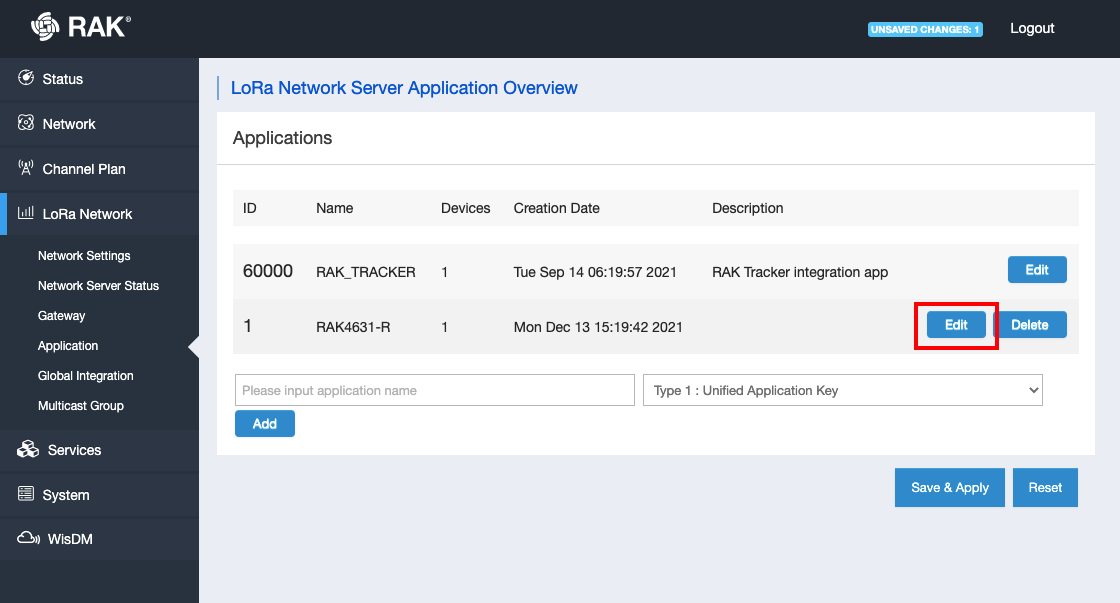Open the WisDM cloud icon

[x=29, y=538]
